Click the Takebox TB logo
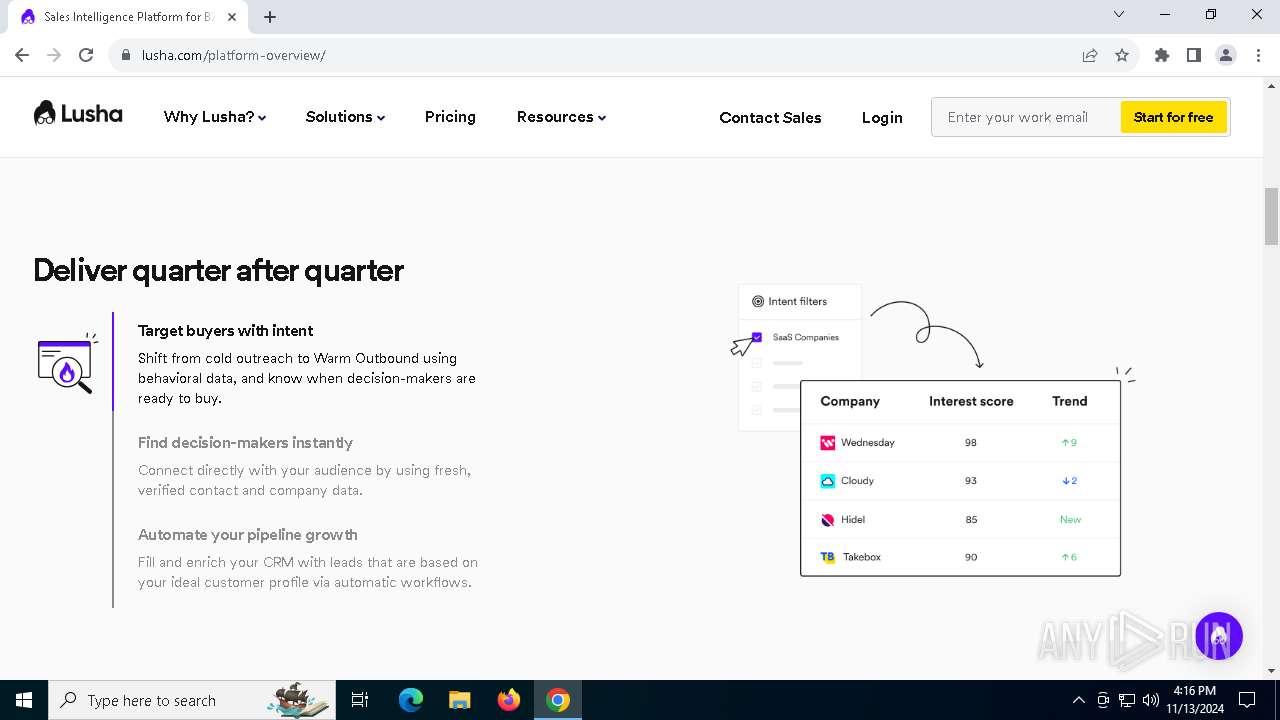Viewport: 1280px width, 720px height. pyautogui.click(x=828, y=557)
